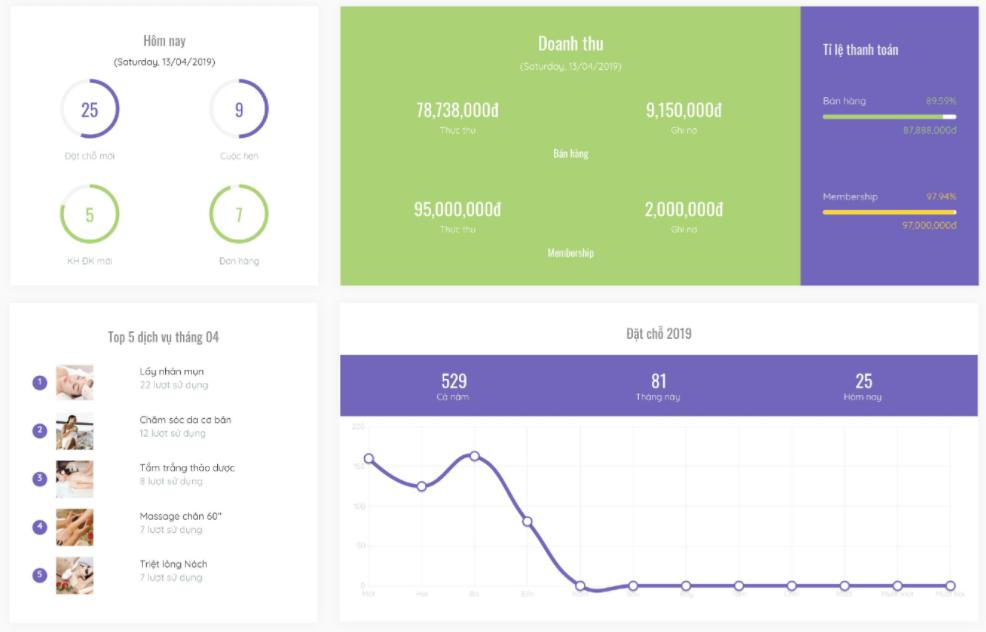Click the yellow Membership payment-rate progress bar

pos(889,212)
